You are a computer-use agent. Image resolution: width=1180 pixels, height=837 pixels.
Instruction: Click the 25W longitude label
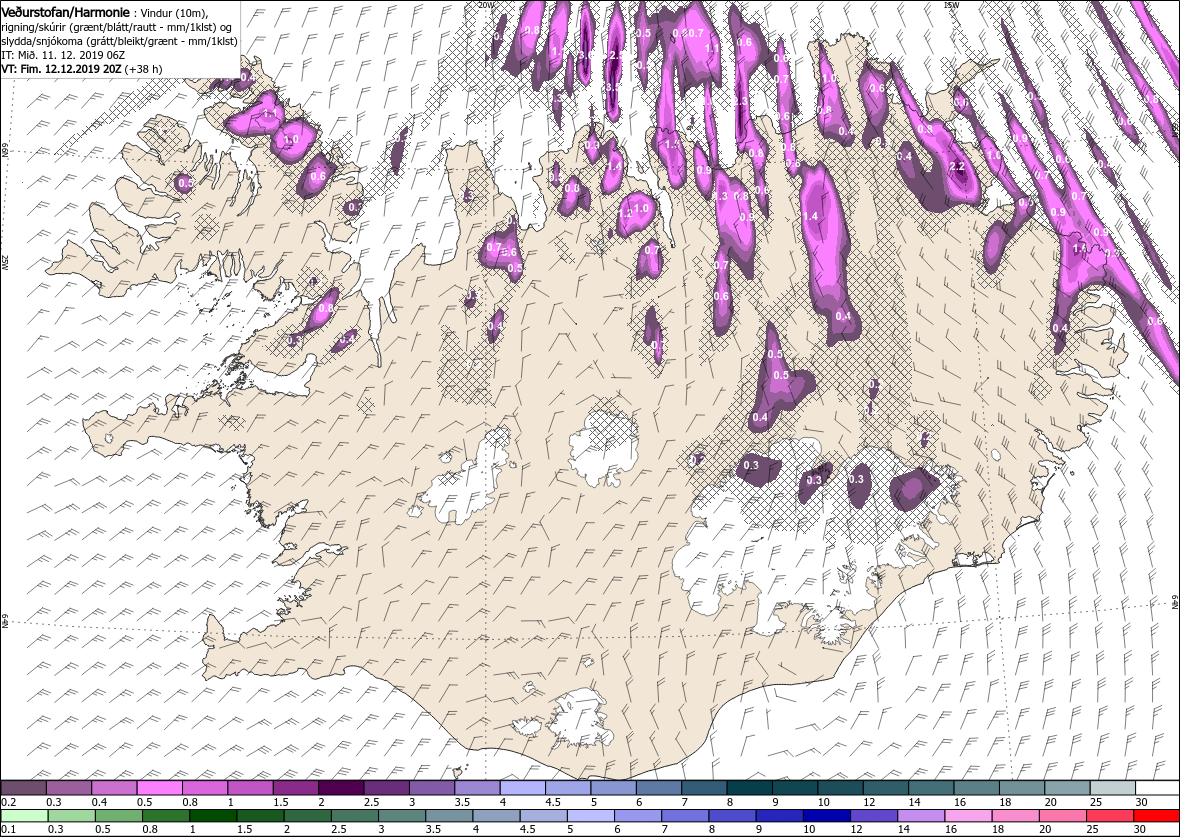pos(4,262)
